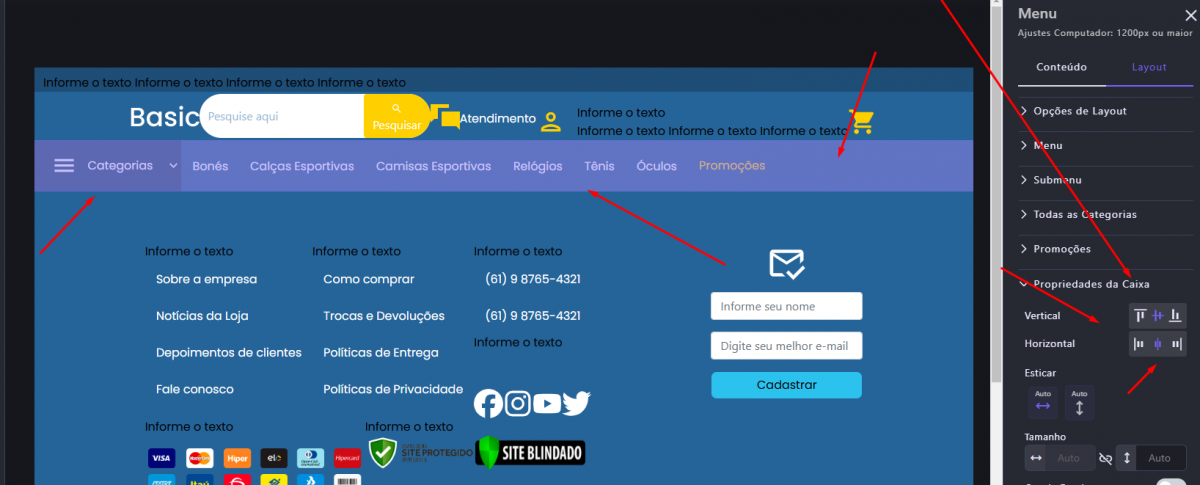Screen dimensions: 1200x485
Task: Click the hamburger icon beside Categorias
Action: click(64, 166)
